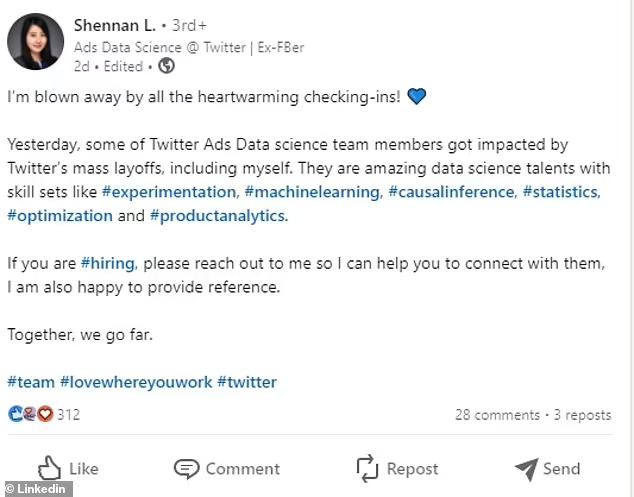Viewport: 634px width, 497px height.
Task: View the 28 comments link
Action: 497,414
